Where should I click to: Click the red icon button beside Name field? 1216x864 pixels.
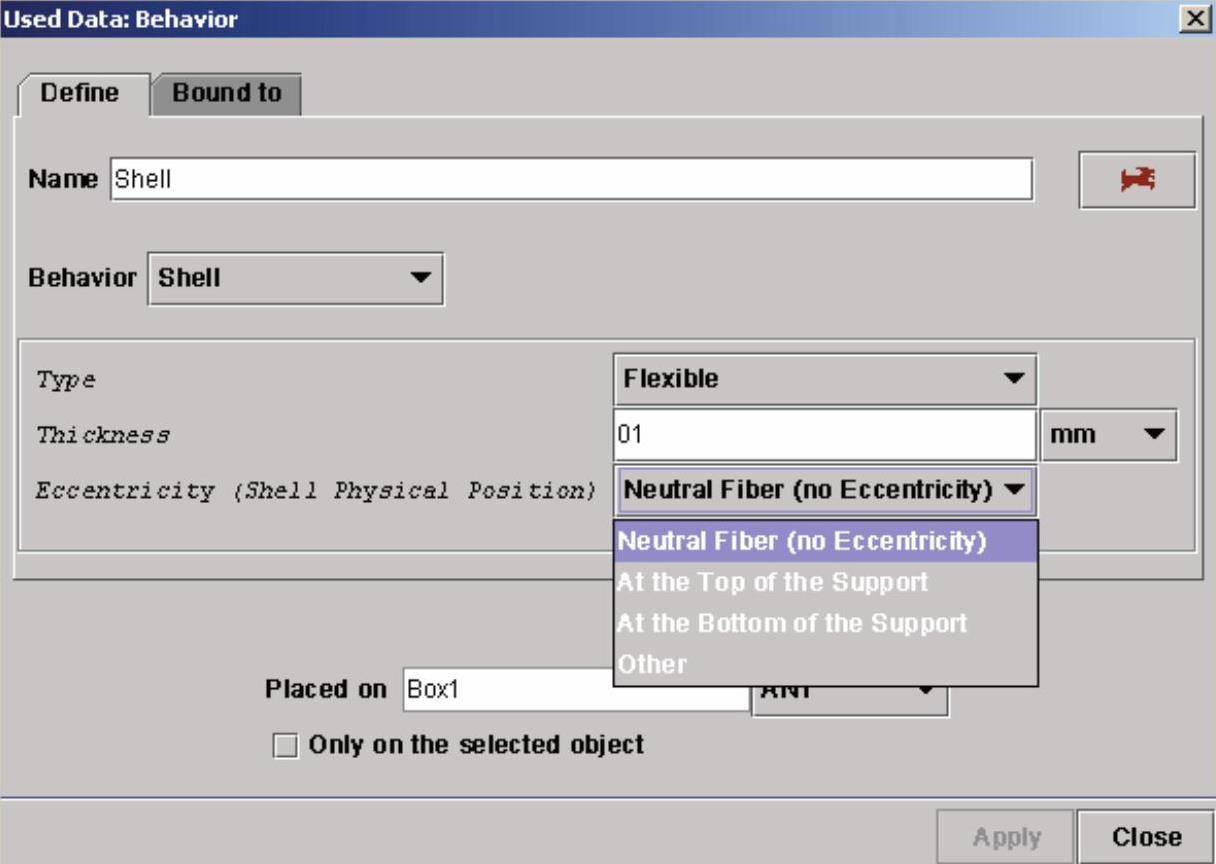[x=1137, y=180]
